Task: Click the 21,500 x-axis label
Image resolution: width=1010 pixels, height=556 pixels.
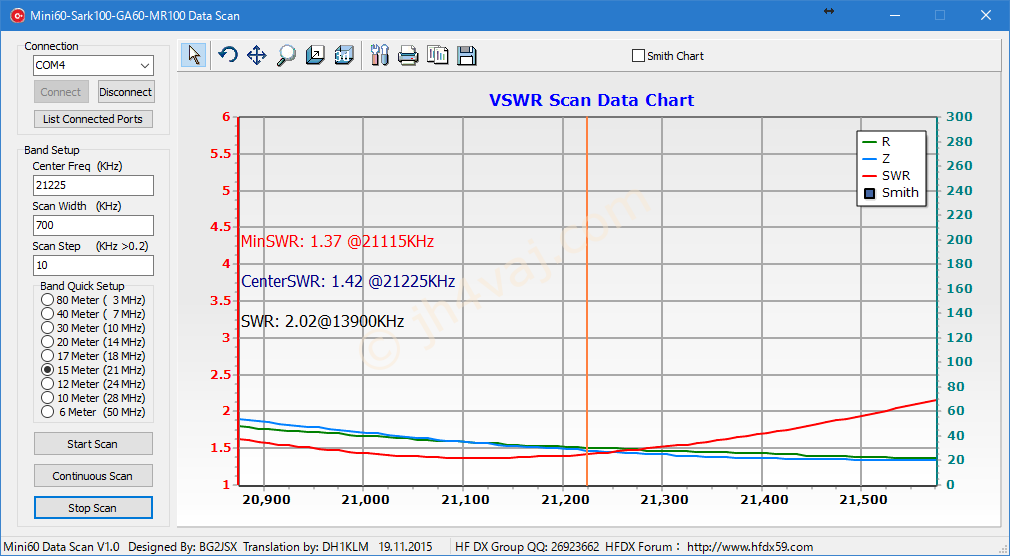Action: pos(861,499)
